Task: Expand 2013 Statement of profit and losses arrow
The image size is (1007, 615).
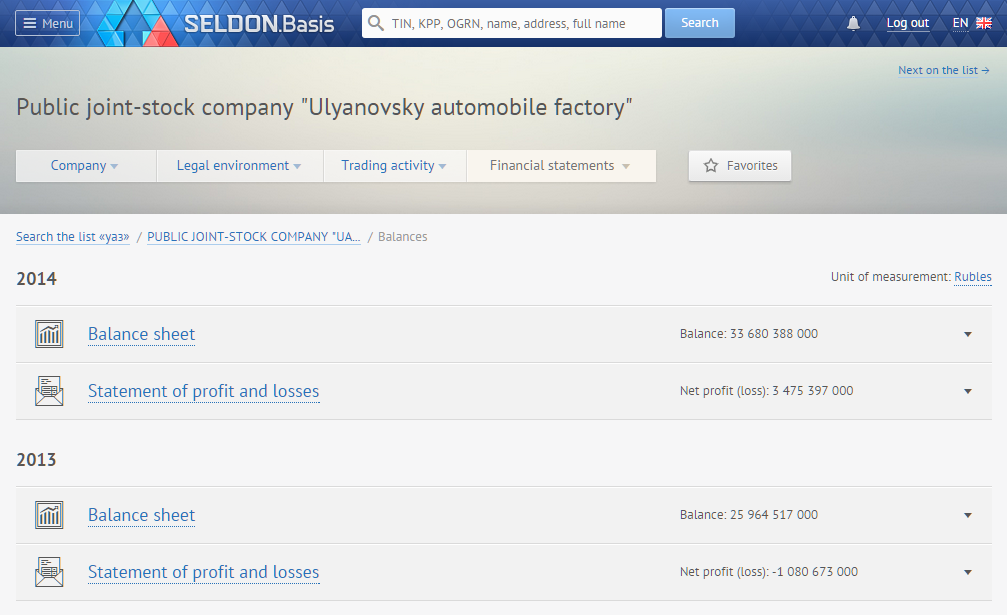Action: [x=967, y=572]
